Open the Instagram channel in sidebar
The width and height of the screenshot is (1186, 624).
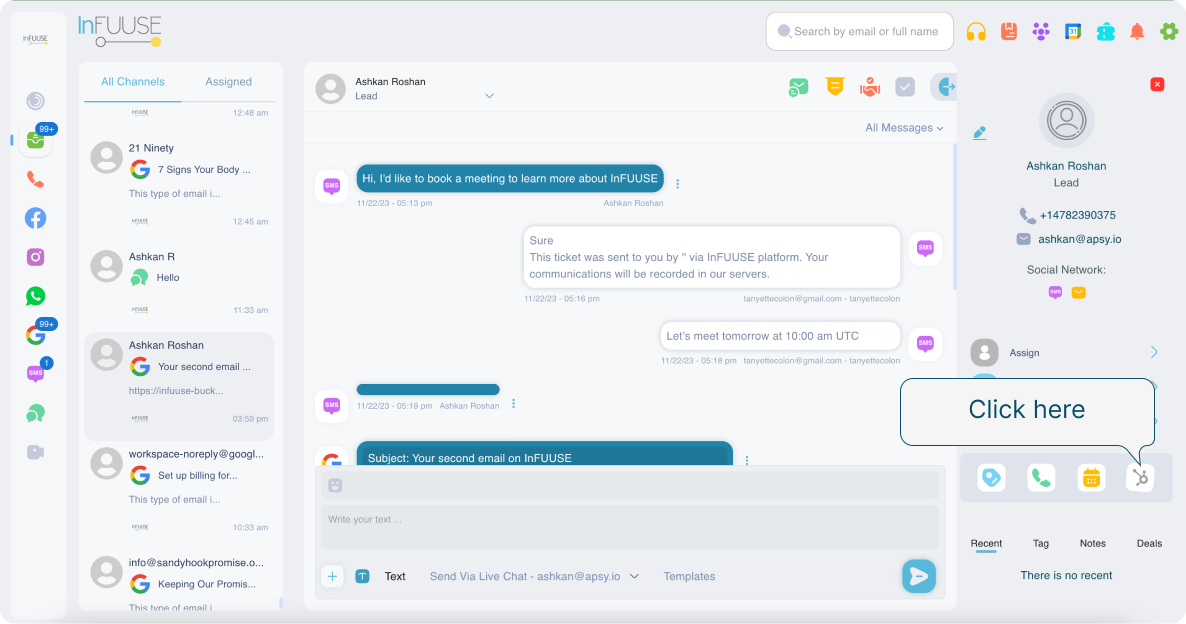[x=35, y=257]
